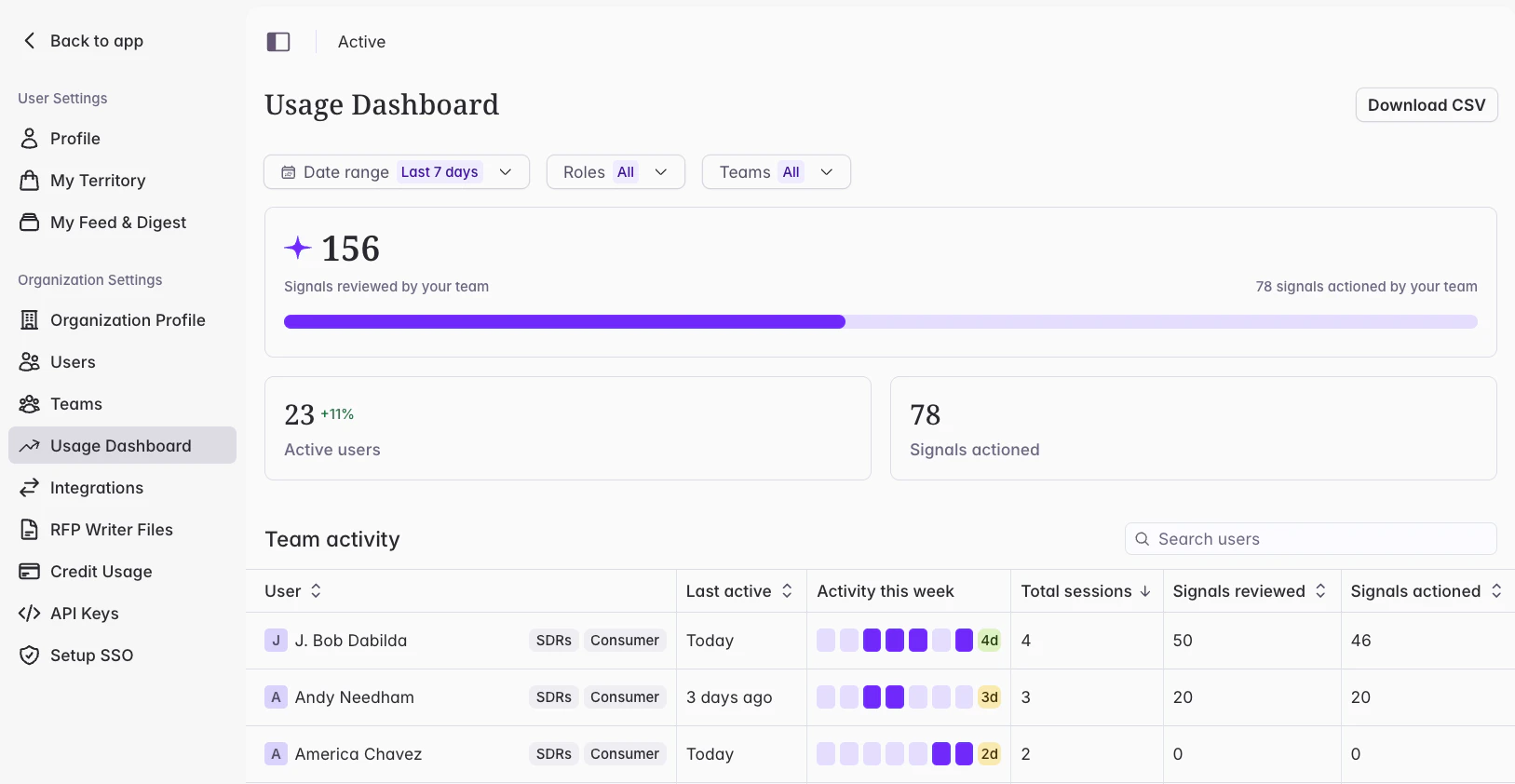Viewport: 1515px width, 784px height.
Task: Click Signals reviewed value 50
Action: click(x=1183, y=641)
